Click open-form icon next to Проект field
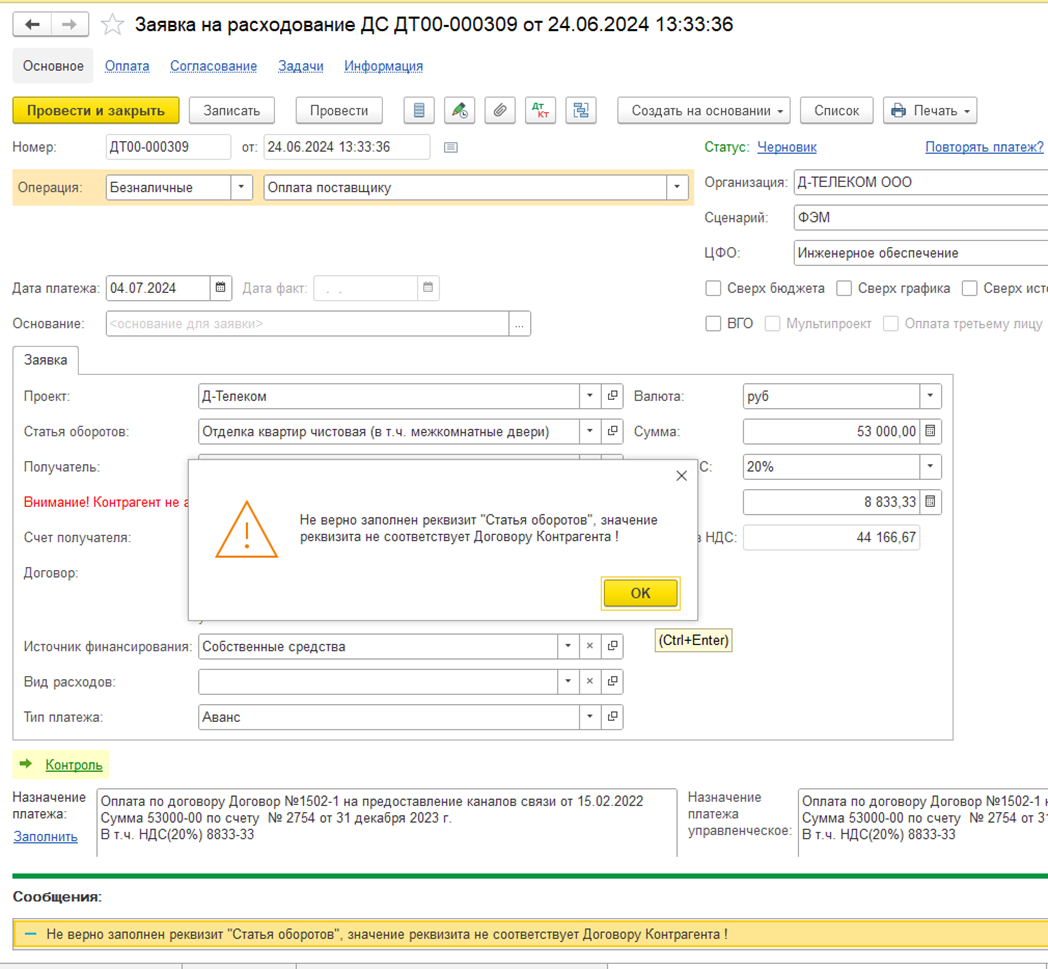 (x=613, y=396)
